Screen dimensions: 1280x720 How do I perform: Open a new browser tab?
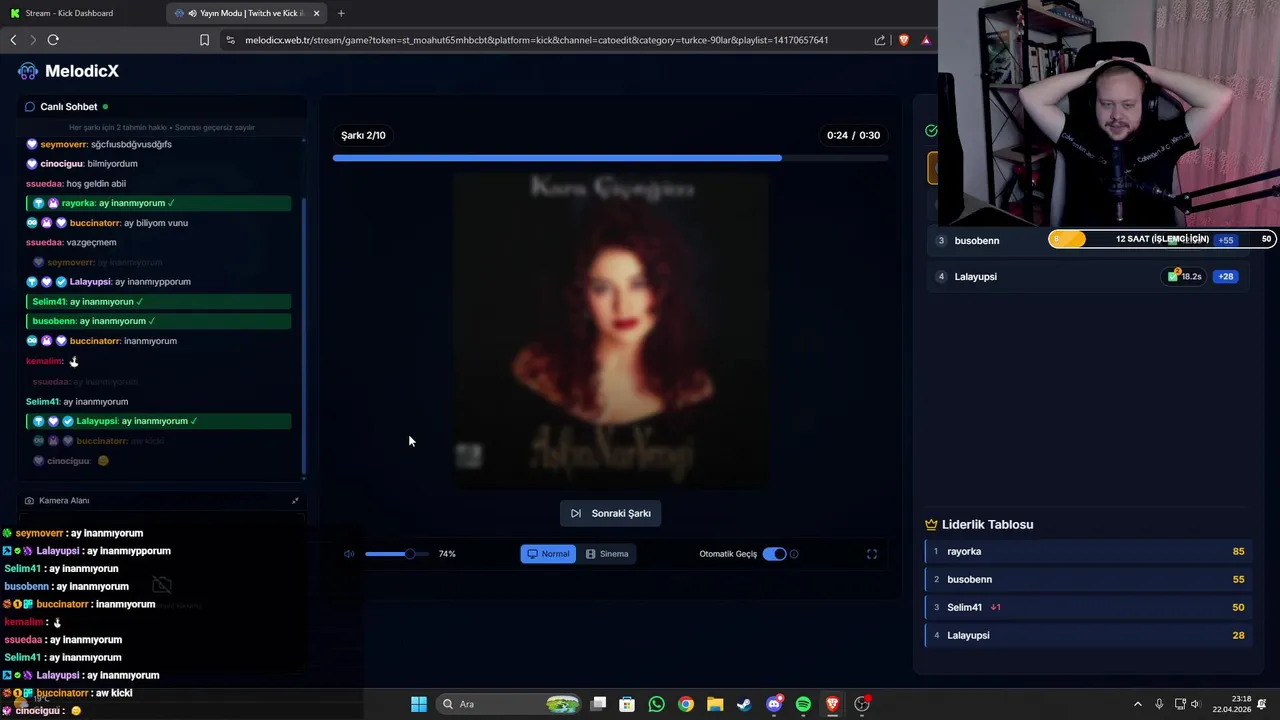341,13
